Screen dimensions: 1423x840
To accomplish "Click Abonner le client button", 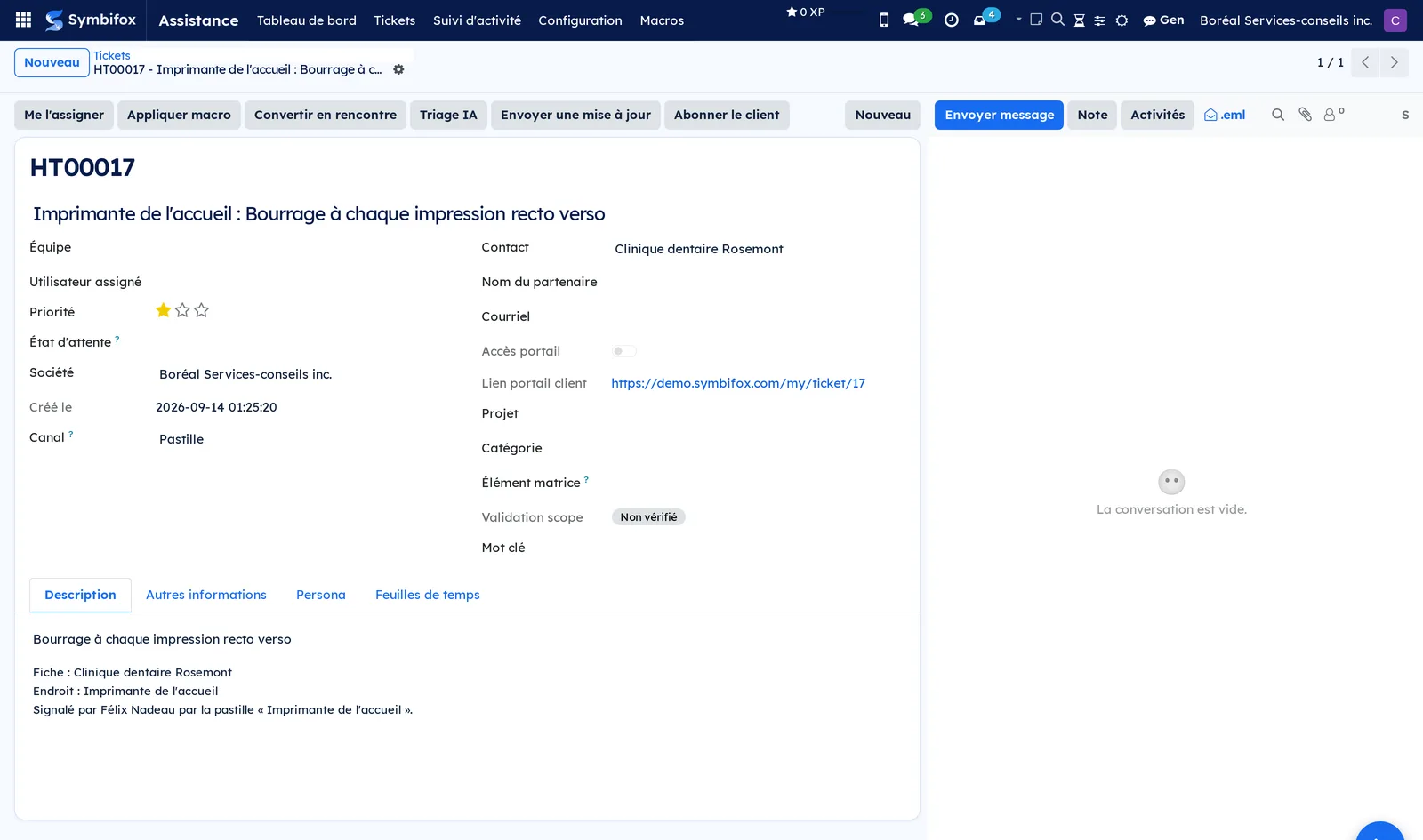I will tap(727, 115).
